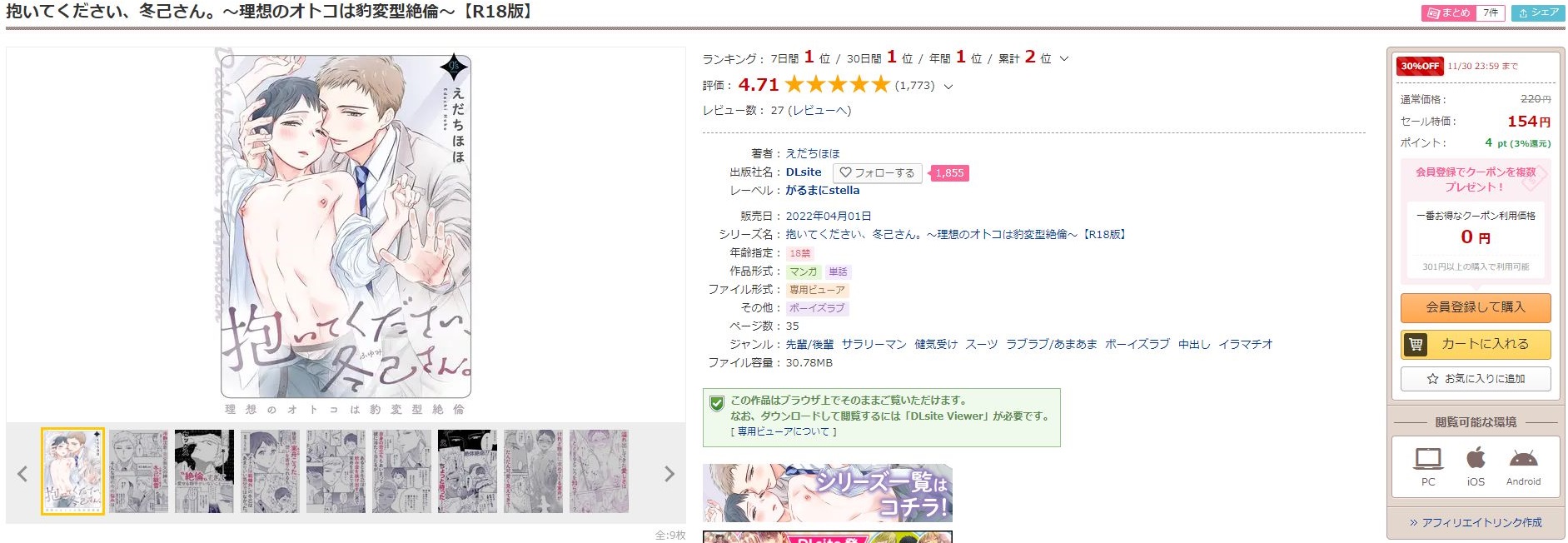
Task: Select the マンガ format tag
Action: 804,271
